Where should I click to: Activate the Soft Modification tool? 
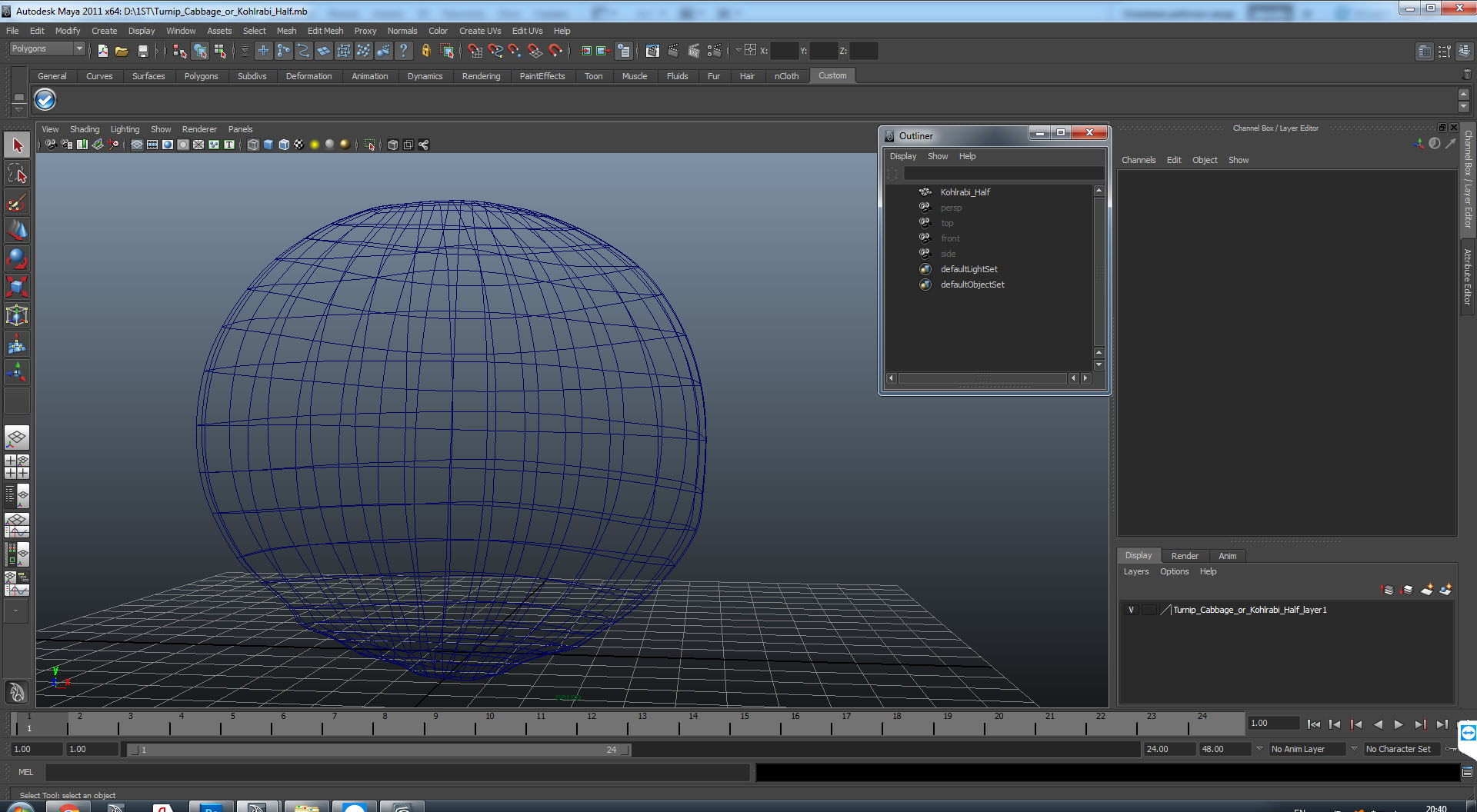[x=17, y=344]
